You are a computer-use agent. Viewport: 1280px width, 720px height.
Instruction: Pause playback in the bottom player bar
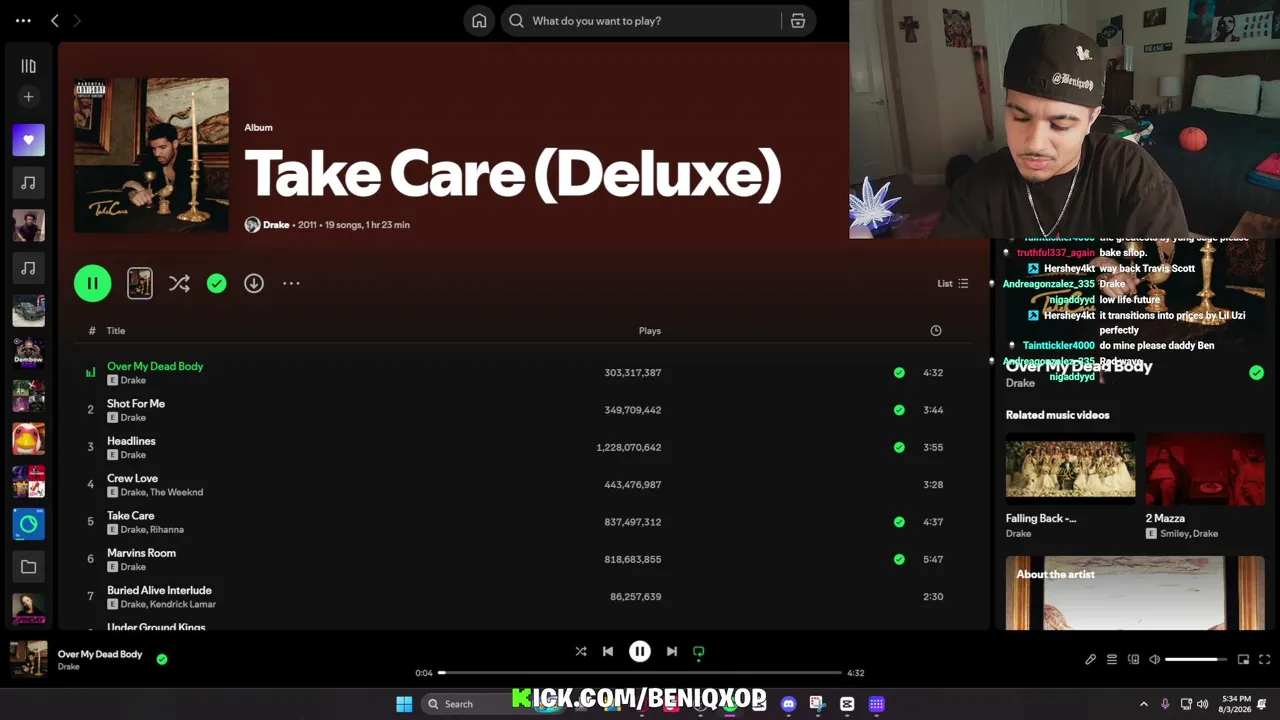[x=640, y=651]
